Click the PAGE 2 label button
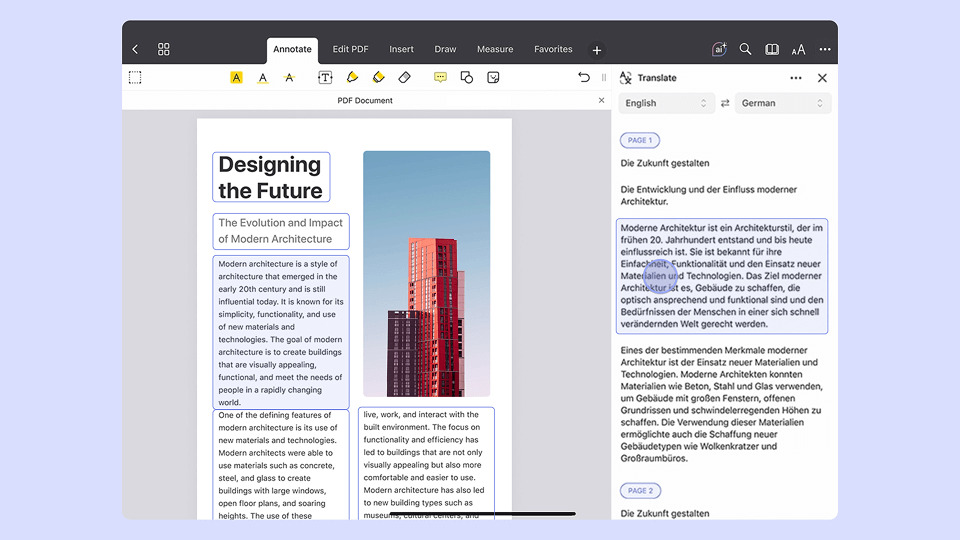This screenshot has width=960, height=540. click(x=640, y=491)
